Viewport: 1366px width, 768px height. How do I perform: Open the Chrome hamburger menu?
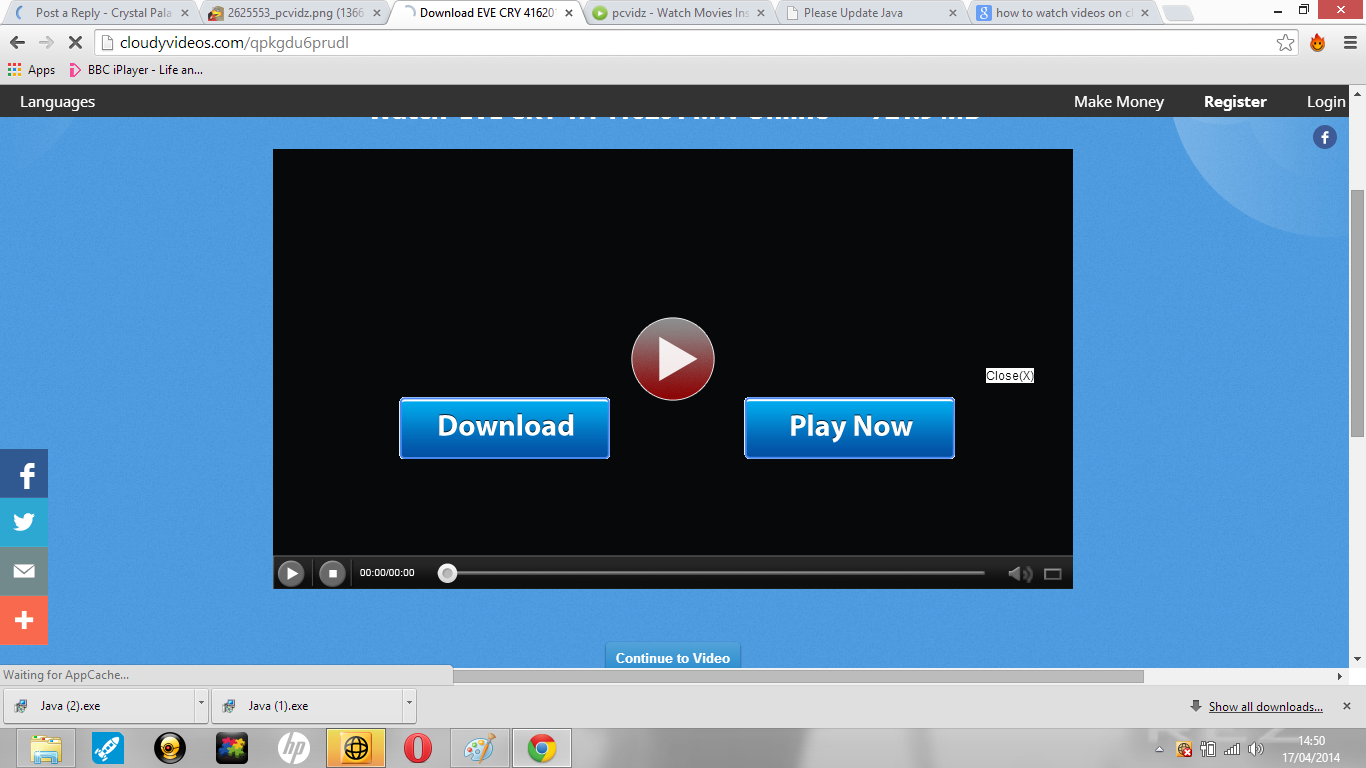point(1347,43)
